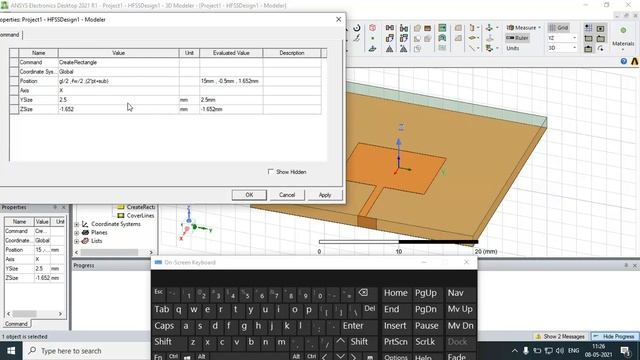
Task: Click the duplicate-mirror icon beside the mirror icon
Action: pyautogui.click(x=404, y=28)
